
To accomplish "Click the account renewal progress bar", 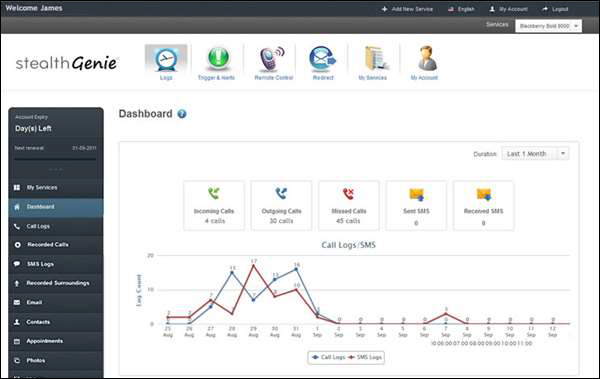I will (55, 158).
